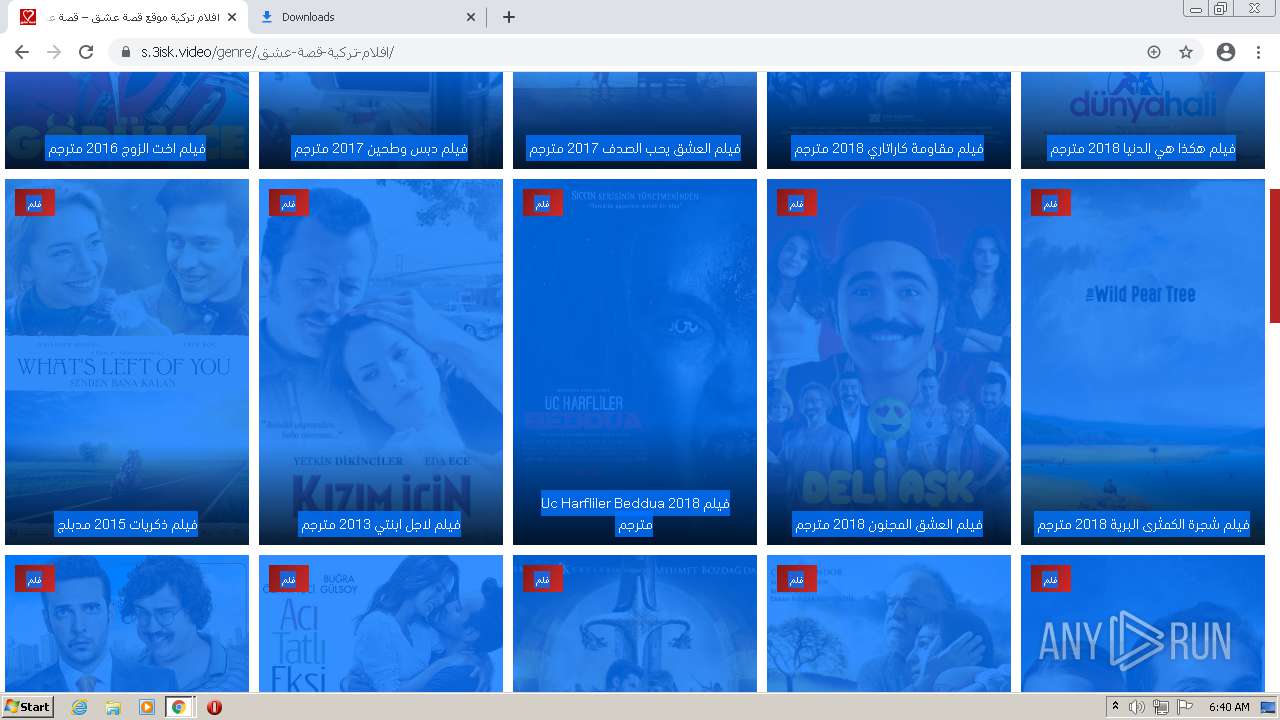The image size is (1280, 720).
Task: Launch Internet Explorer from taskbar
Action: [x=79, y=707]
